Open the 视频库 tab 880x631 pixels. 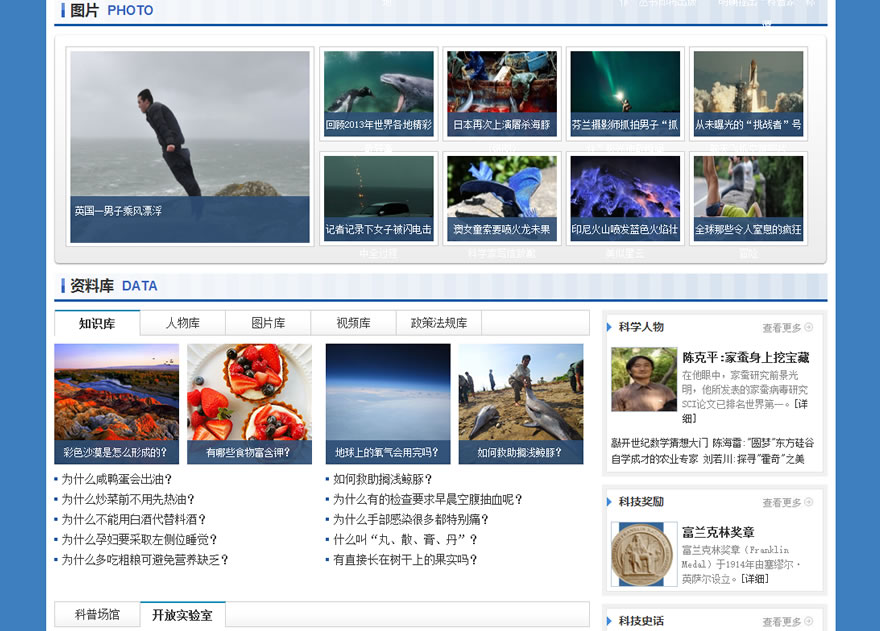354,323
